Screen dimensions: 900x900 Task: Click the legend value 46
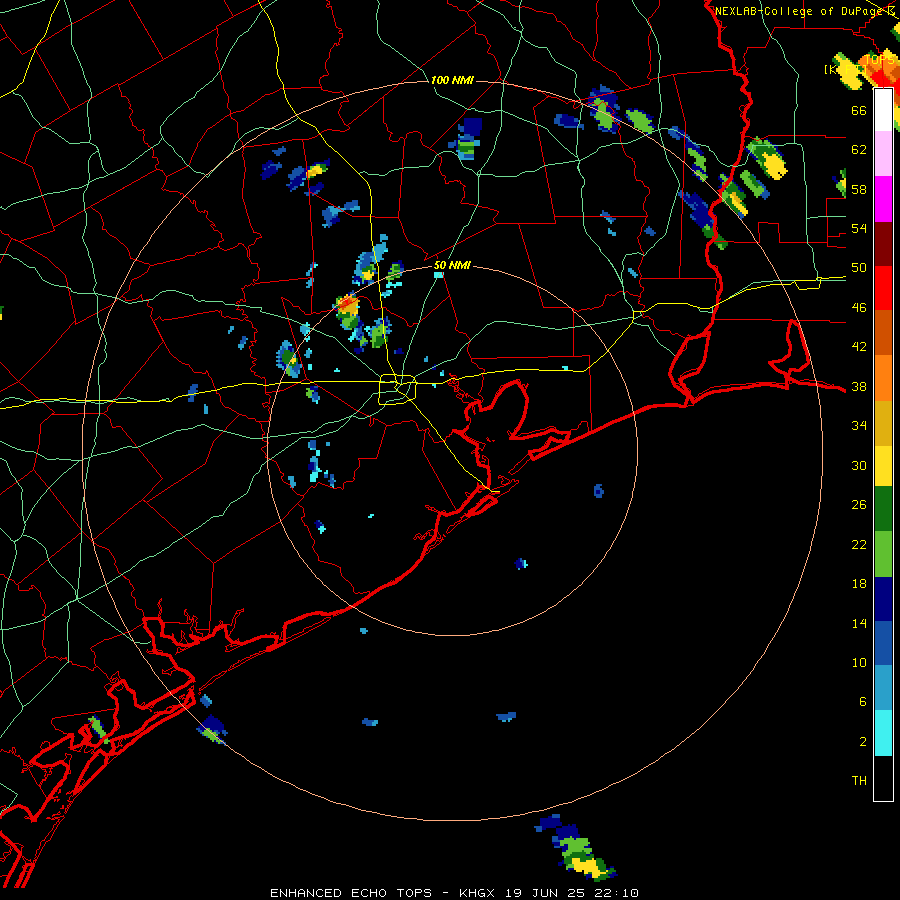(859, 308)
